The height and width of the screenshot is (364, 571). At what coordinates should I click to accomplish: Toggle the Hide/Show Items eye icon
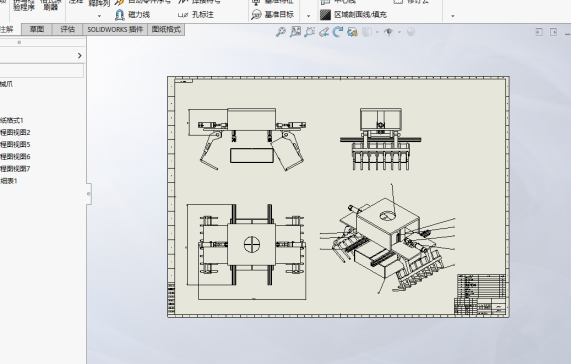point(389,32)
